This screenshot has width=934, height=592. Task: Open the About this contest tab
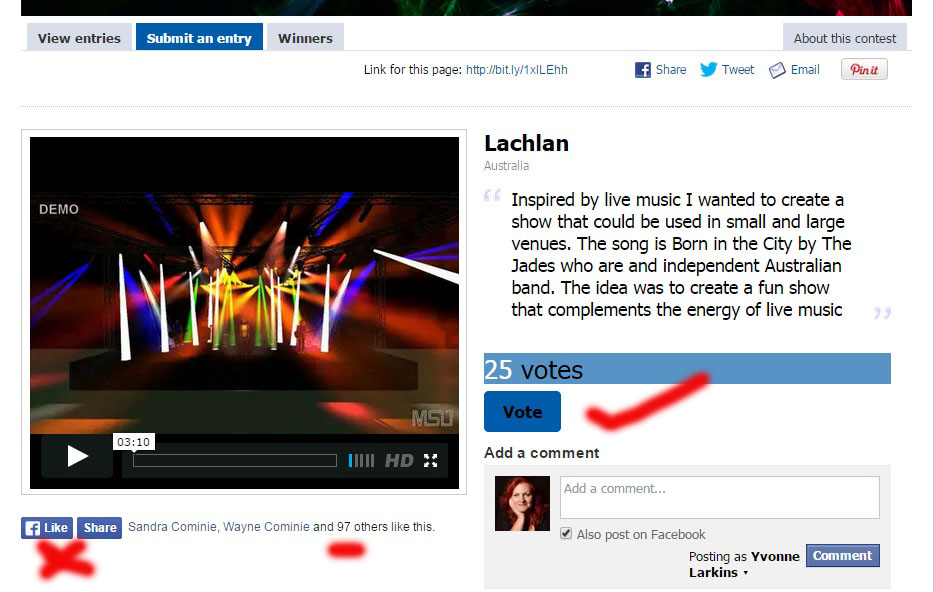(x=845, y=38)
